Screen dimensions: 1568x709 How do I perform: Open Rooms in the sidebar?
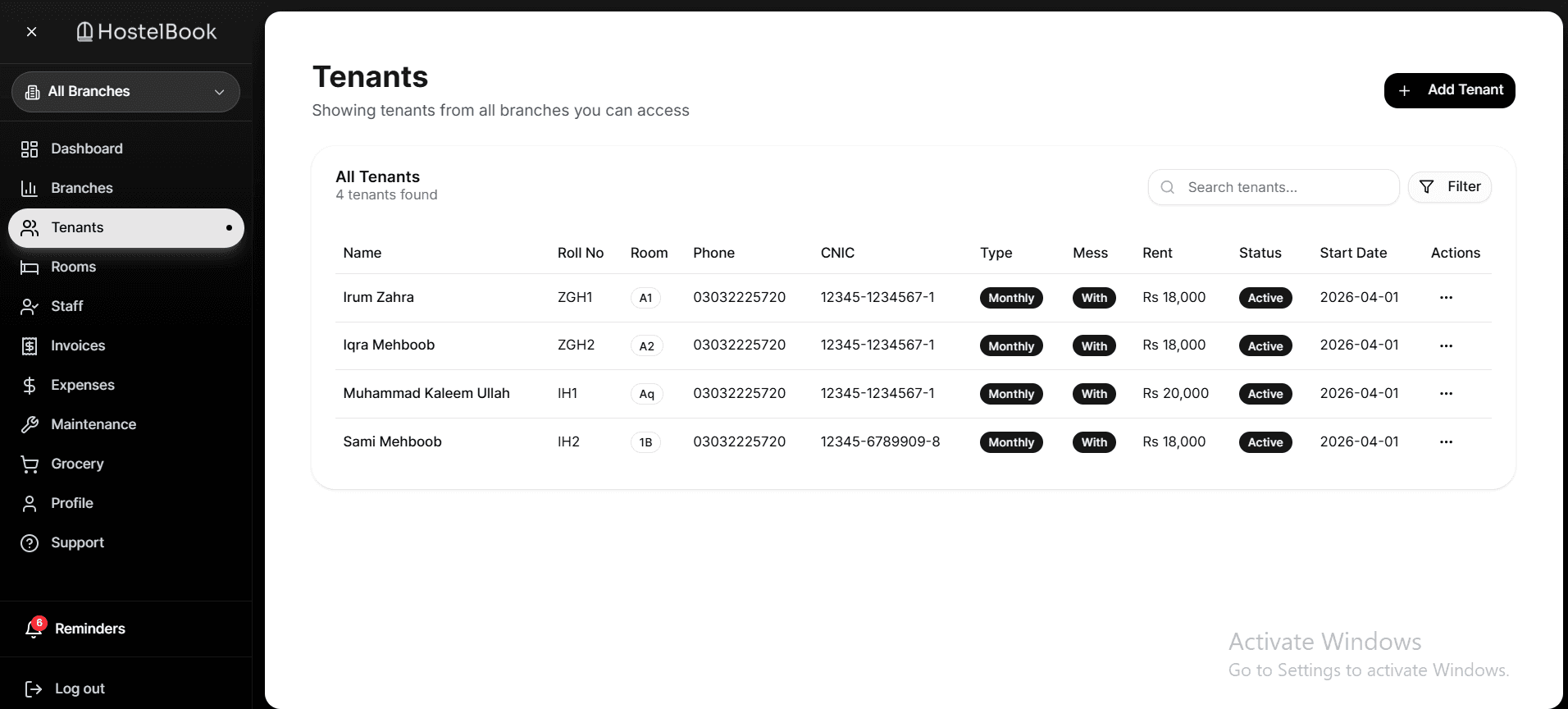[125, 267]
